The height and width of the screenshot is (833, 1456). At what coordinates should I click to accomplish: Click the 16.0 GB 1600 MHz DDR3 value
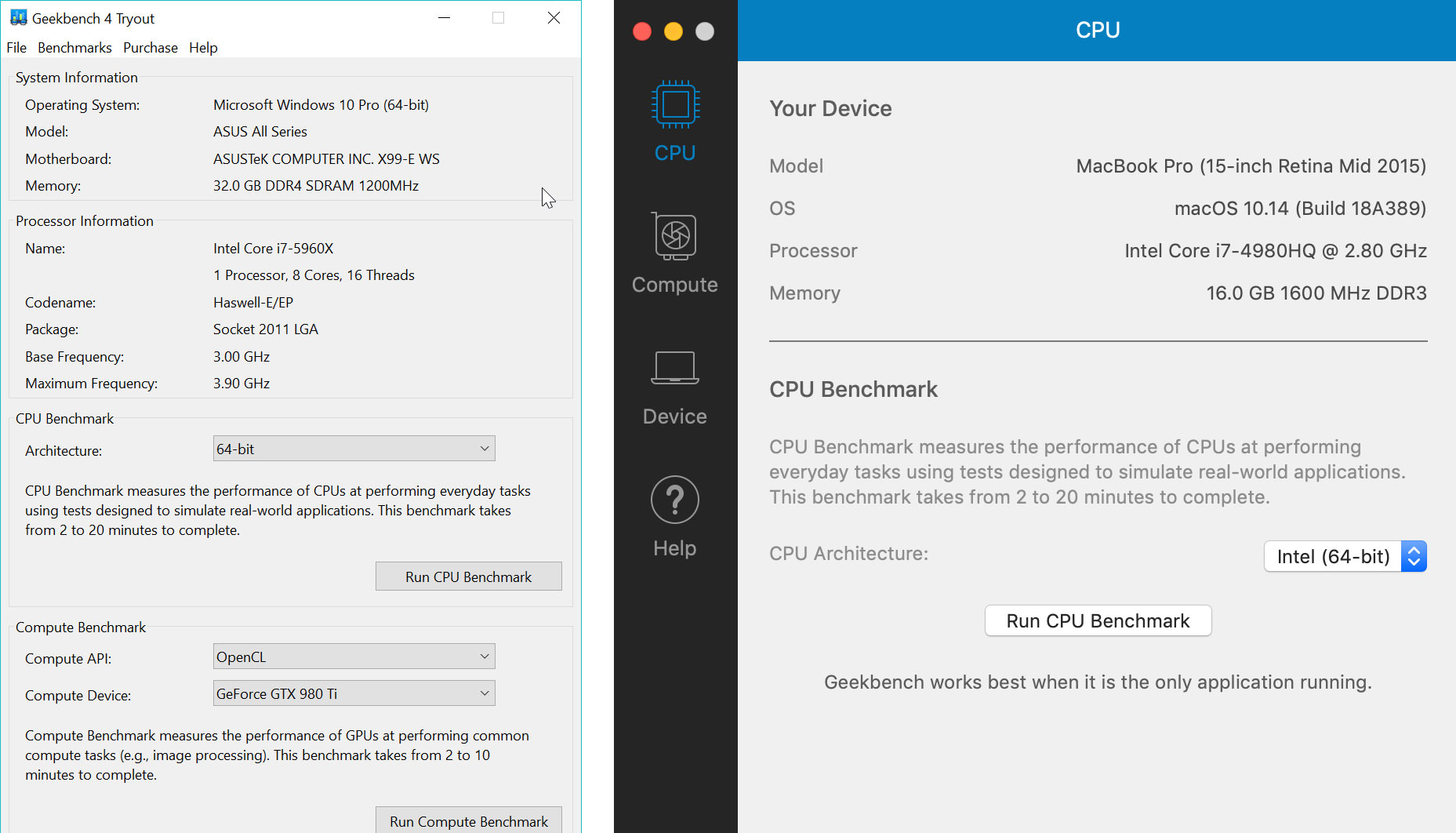click(1316, 293)
